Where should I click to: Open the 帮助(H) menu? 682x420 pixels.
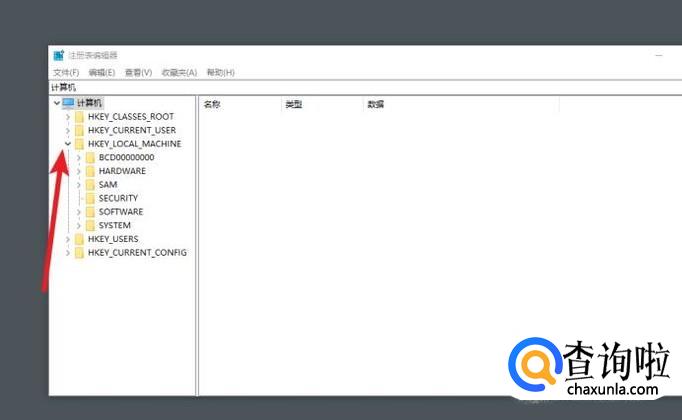(221, 72)
